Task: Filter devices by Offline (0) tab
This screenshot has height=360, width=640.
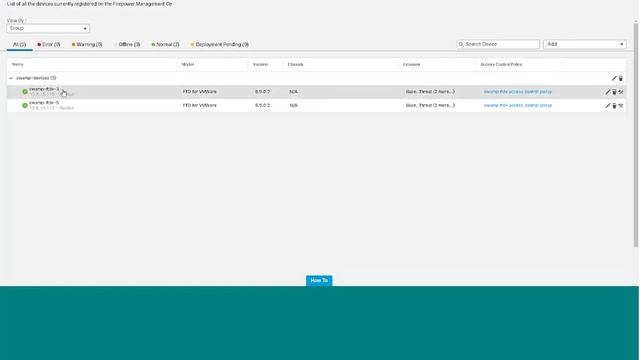Action: (128, 44)
